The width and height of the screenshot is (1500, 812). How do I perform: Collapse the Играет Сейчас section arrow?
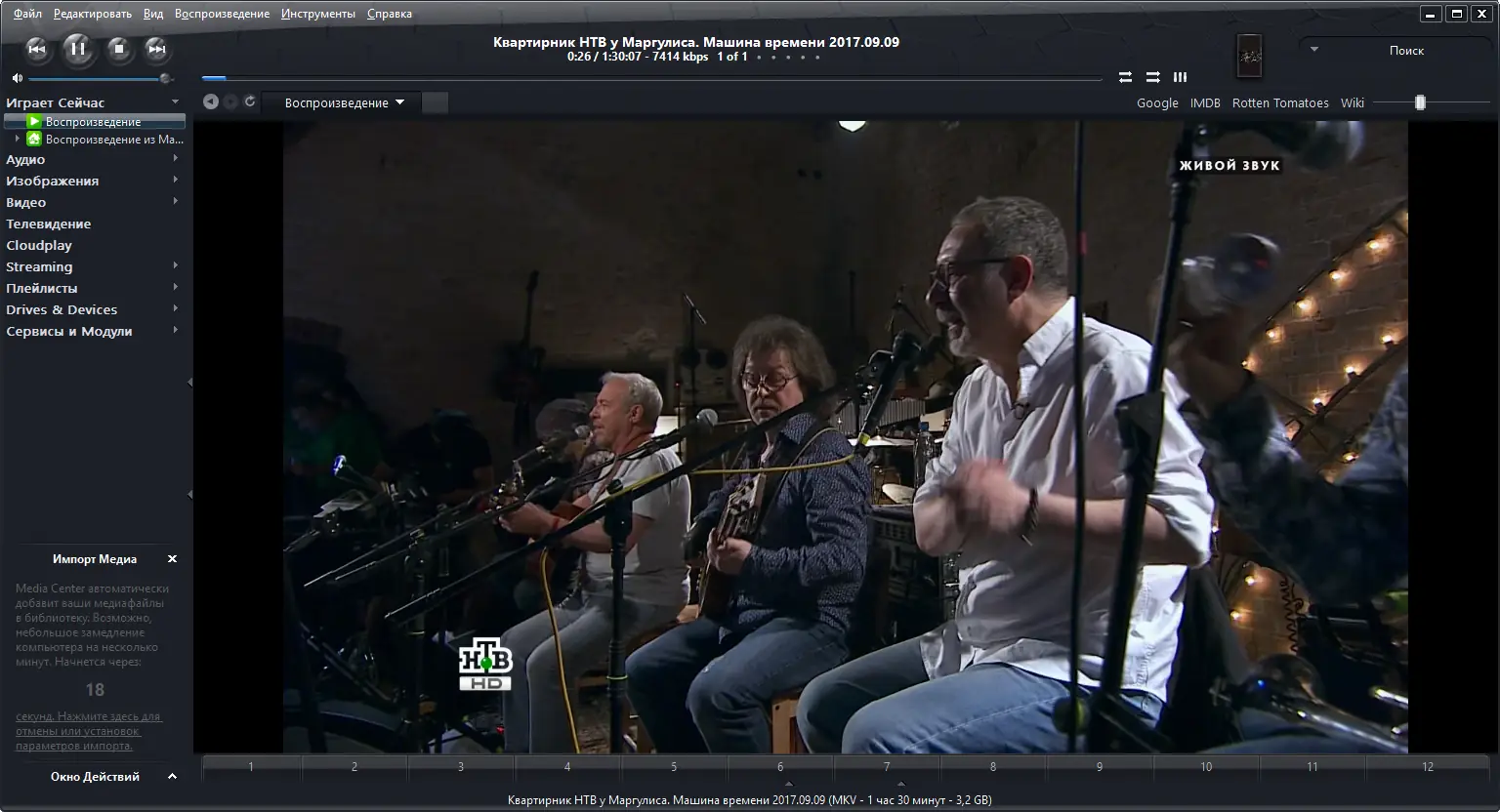tap(175, 102)
